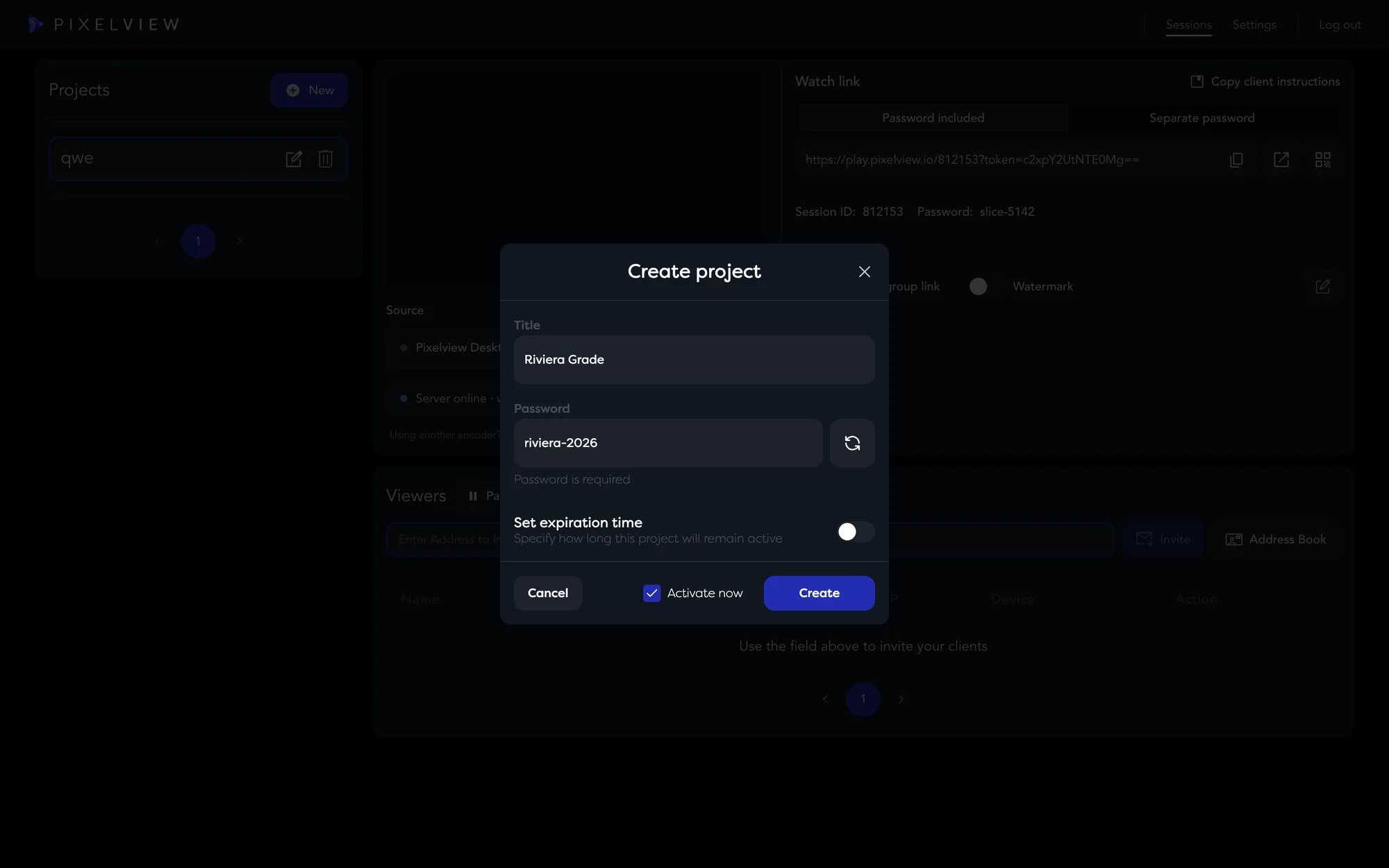
Task: Click the New project button
Action: pyautogui.click(x=309, y=90)
